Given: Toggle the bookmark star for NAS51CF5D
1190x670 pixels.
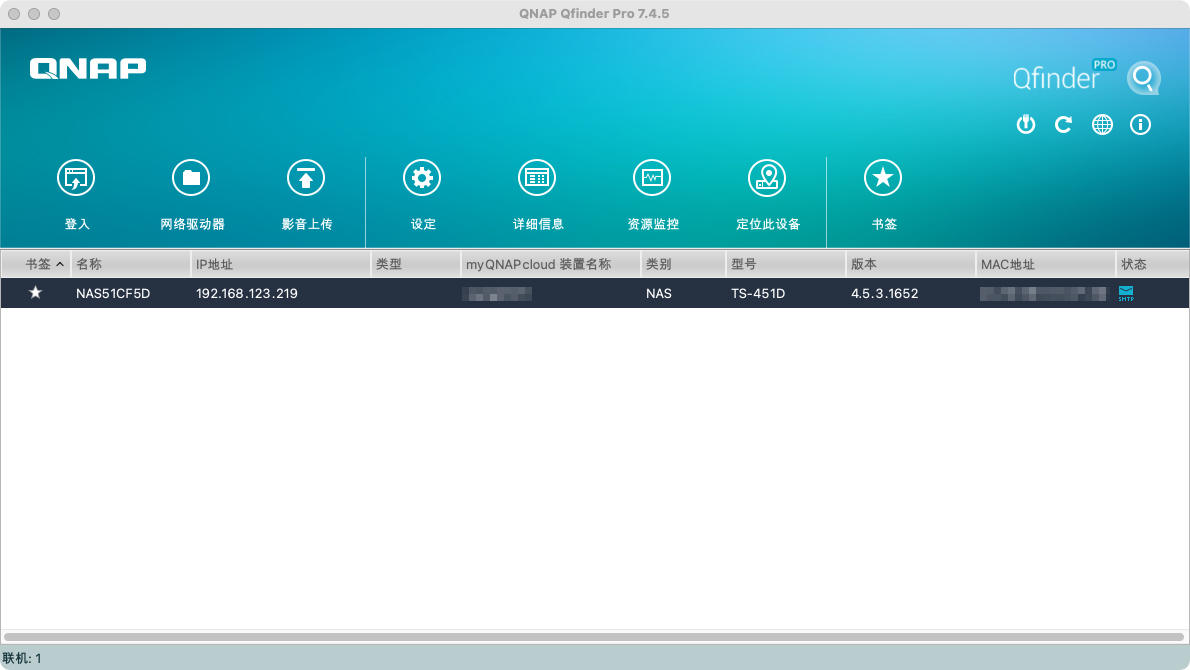Looking at the screenshot, I should tap(35, 293).
